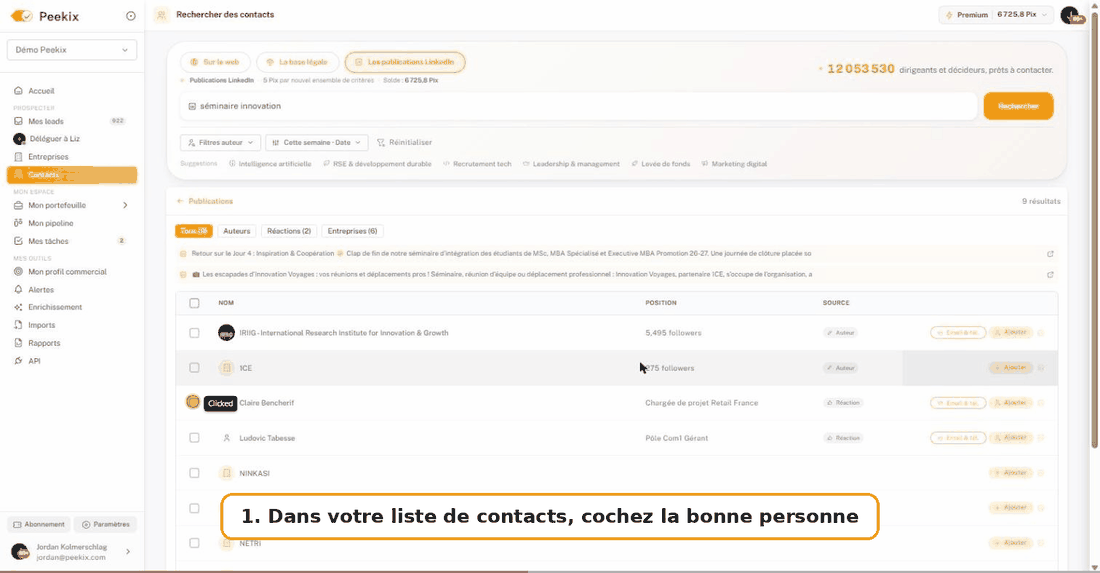Go to Entreprises in the sidebar

click(48, 156)
